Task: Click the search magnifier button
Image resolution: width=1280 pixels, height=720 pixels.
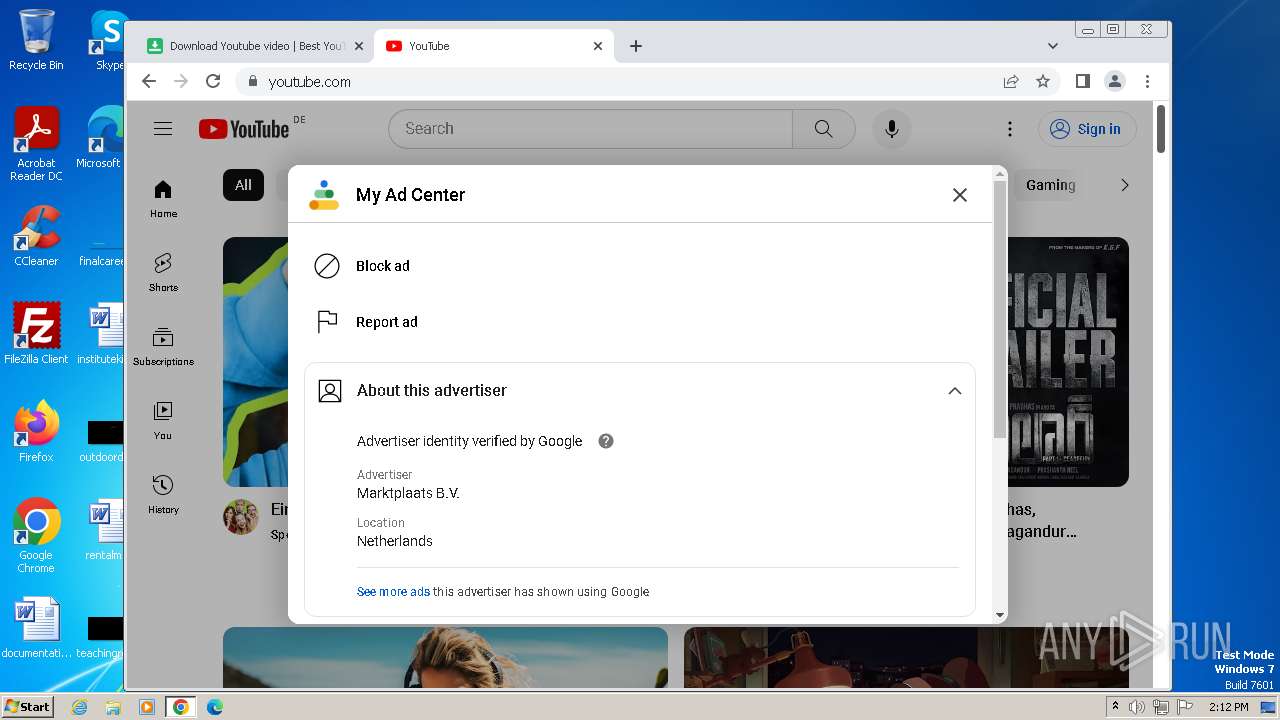Action: click(824, 129)
